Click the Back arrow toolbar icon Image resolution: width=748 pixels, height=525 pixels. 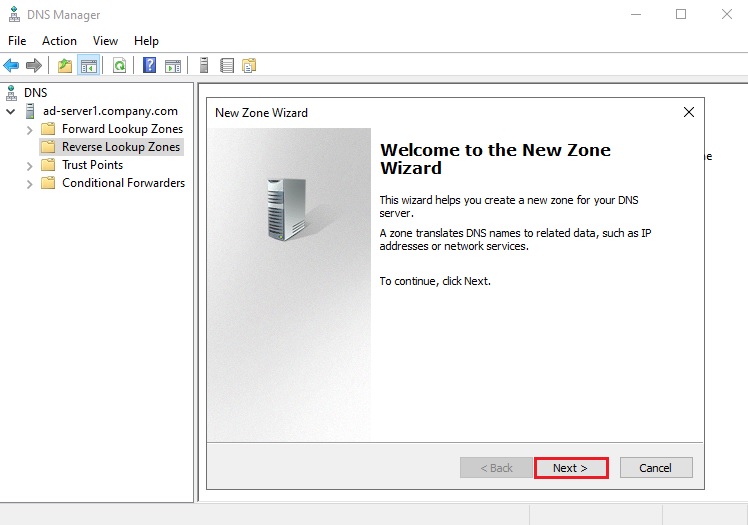click(x=12, y=66)
